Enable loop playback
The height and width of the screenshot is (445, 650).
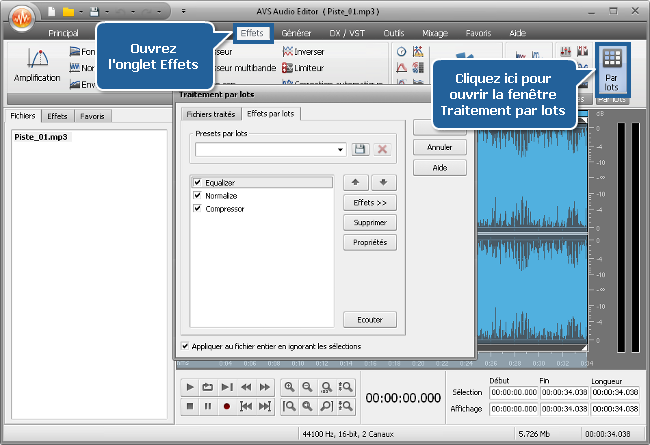pos(207,387)
